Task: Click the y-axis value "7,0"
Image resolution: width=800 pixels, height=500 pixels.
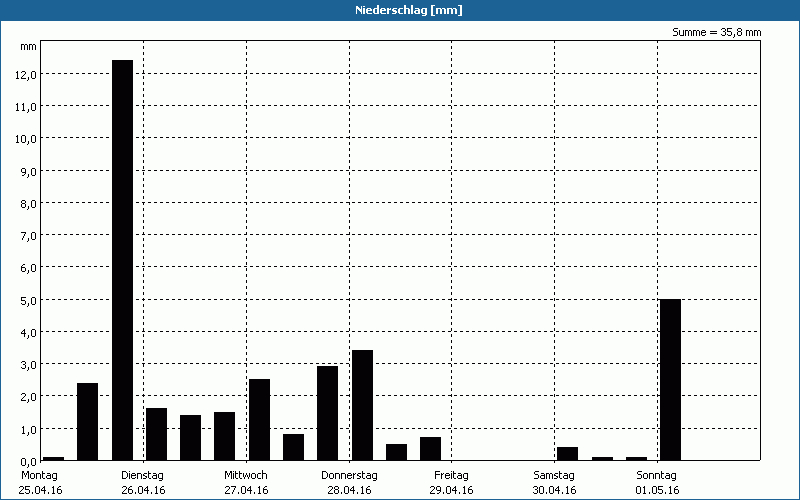Action: pyautogui.click(x=29, y=236)
